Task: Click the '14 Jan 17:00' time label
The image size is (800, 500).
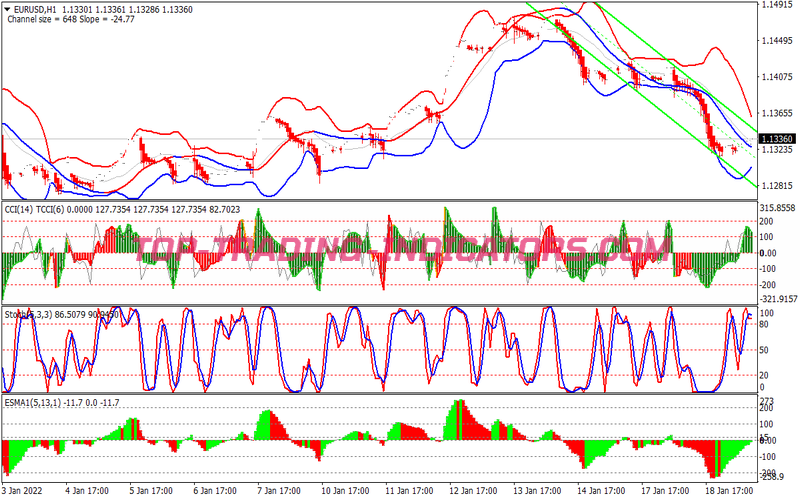Action: 601,491
